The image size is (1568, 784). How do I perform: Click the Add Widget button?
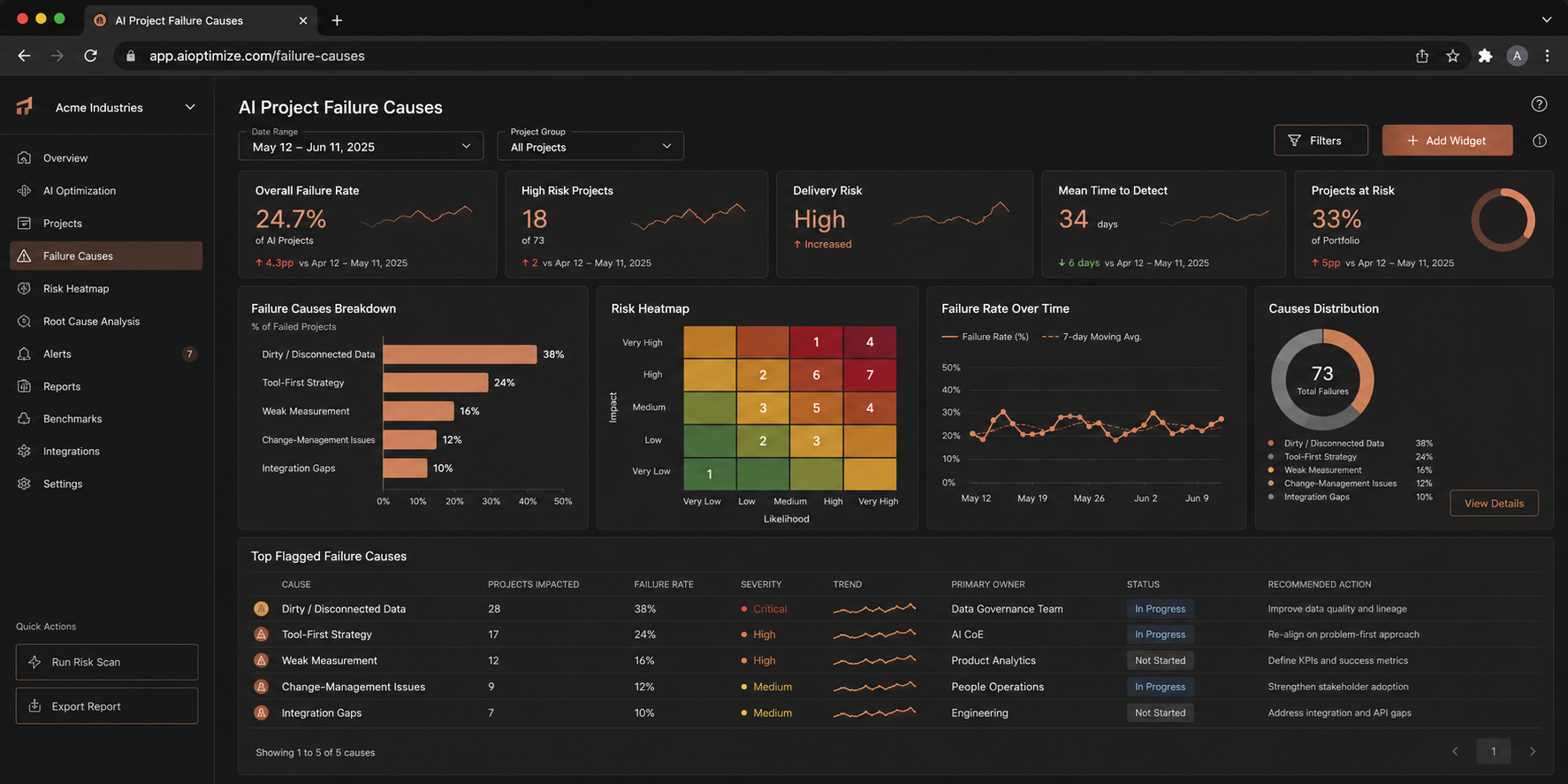tap(1447, 141)
